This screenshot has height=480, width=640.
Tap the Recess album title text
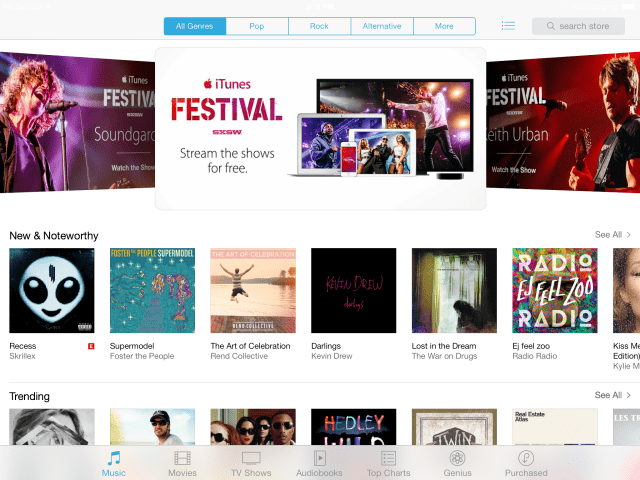pos(23,346)
